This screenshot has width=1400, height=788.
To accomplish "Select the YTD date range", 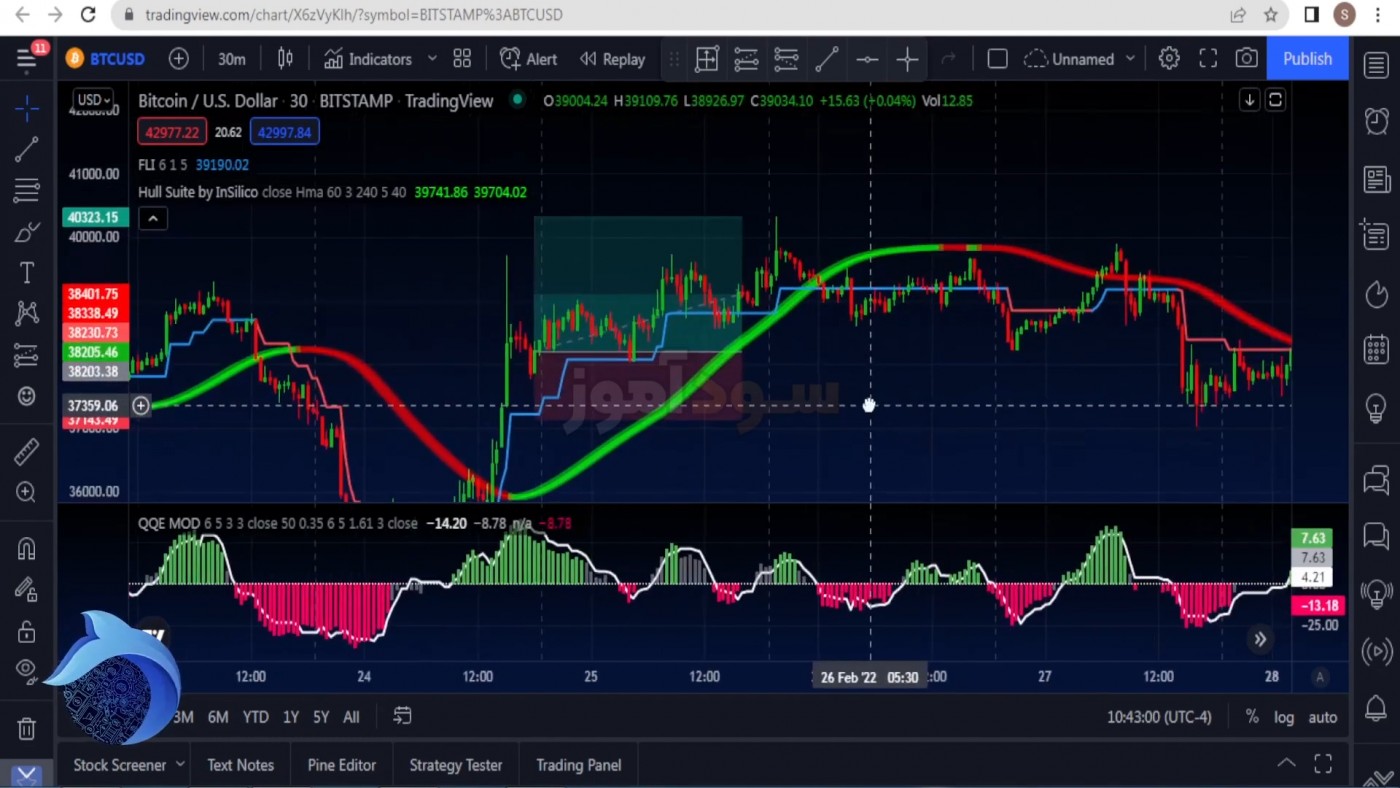I will click(x=255, y=717).
